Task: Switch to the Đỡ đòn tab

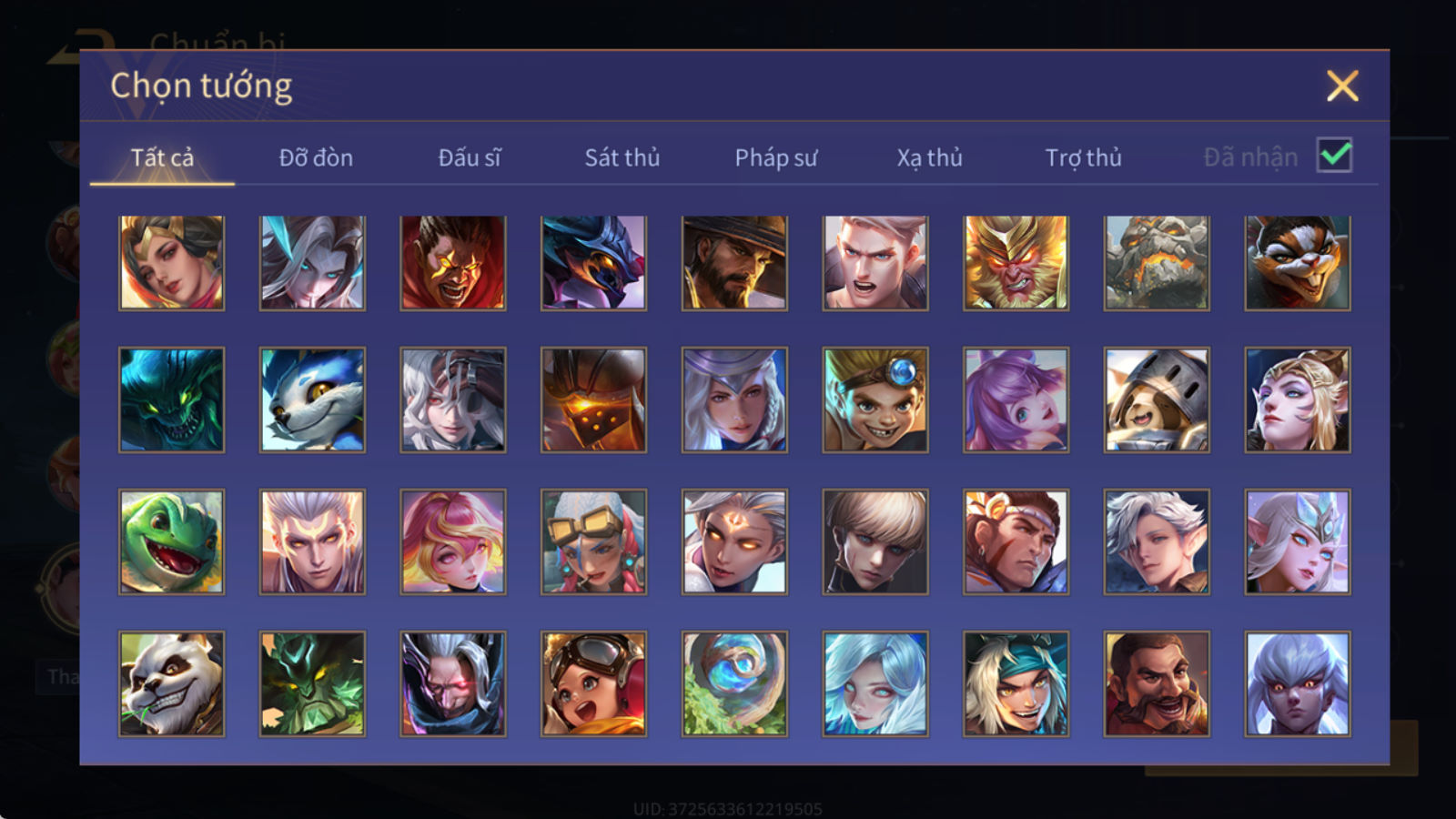Action: [x=316, y=157]
